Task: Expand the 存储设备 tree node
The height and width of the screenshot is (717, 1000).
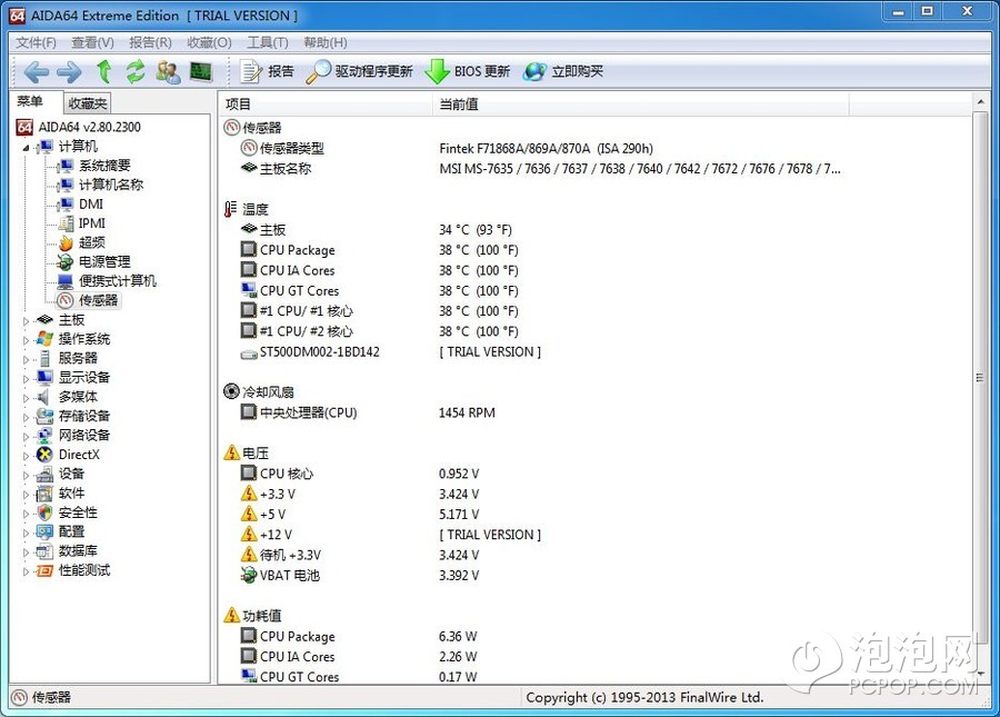Action: pyautogui.click(x=26, y=417)
